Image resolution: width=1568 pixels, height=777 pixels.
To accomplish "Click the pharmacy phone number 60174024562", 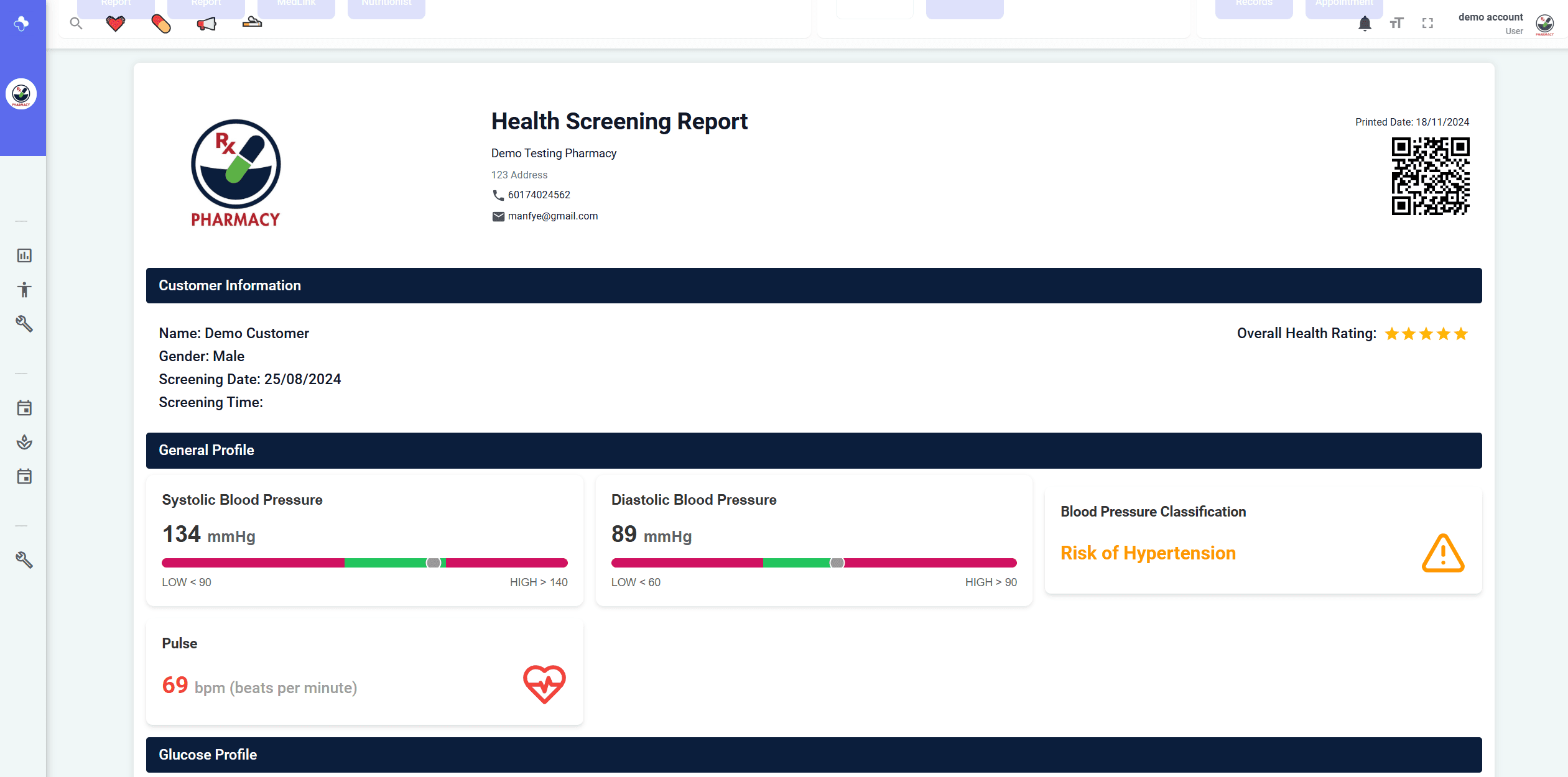I will point(539,195).
